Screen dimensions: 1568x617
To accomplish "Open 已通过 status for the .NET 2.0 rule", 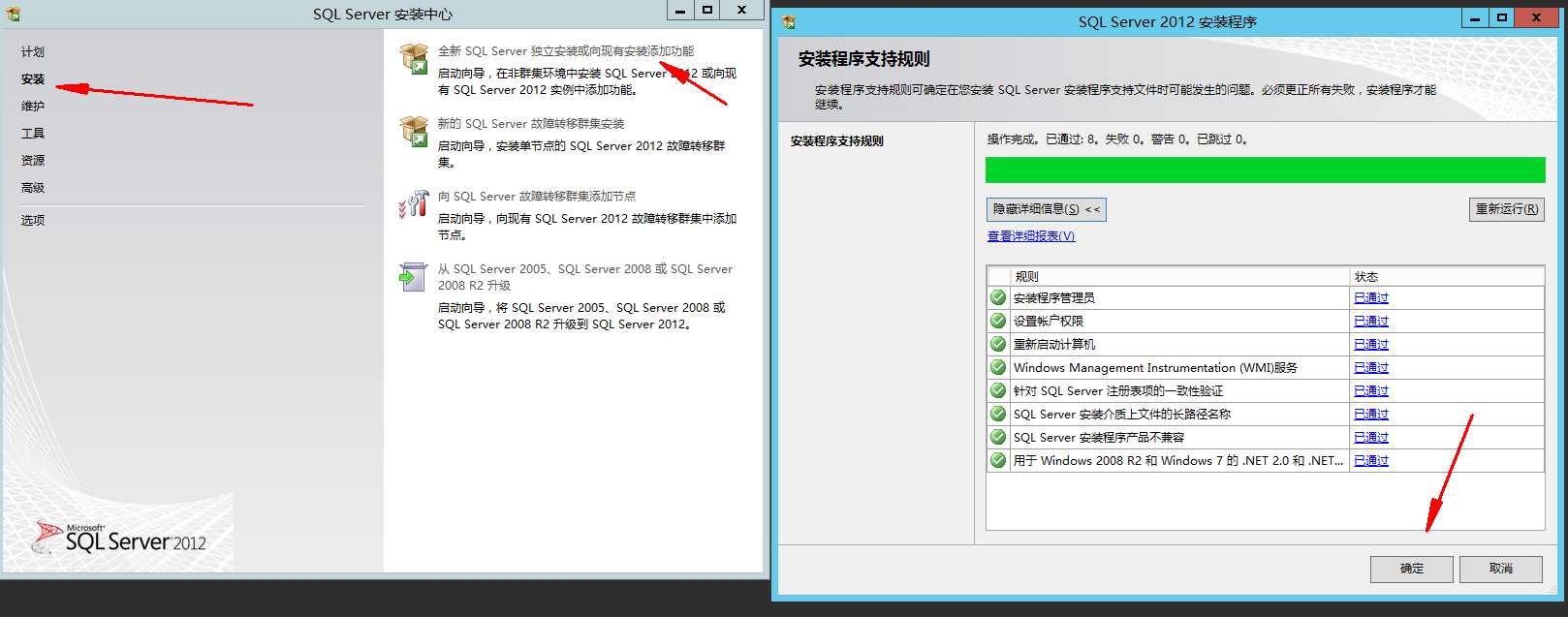I will click(x=1371, y=461).
